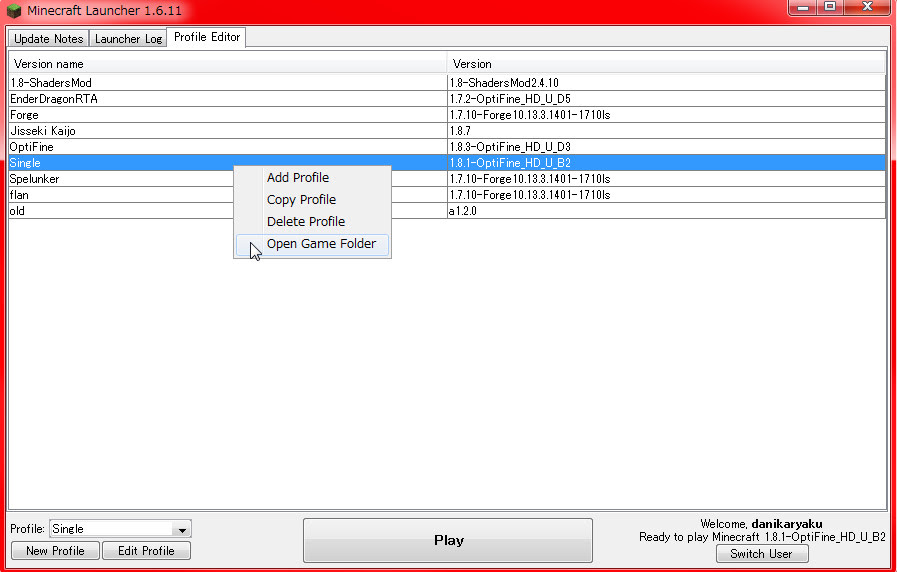Screen dimensions: 897x572
Task: Click the Ready to play Minecraft status text
Action: pos(762,537)
